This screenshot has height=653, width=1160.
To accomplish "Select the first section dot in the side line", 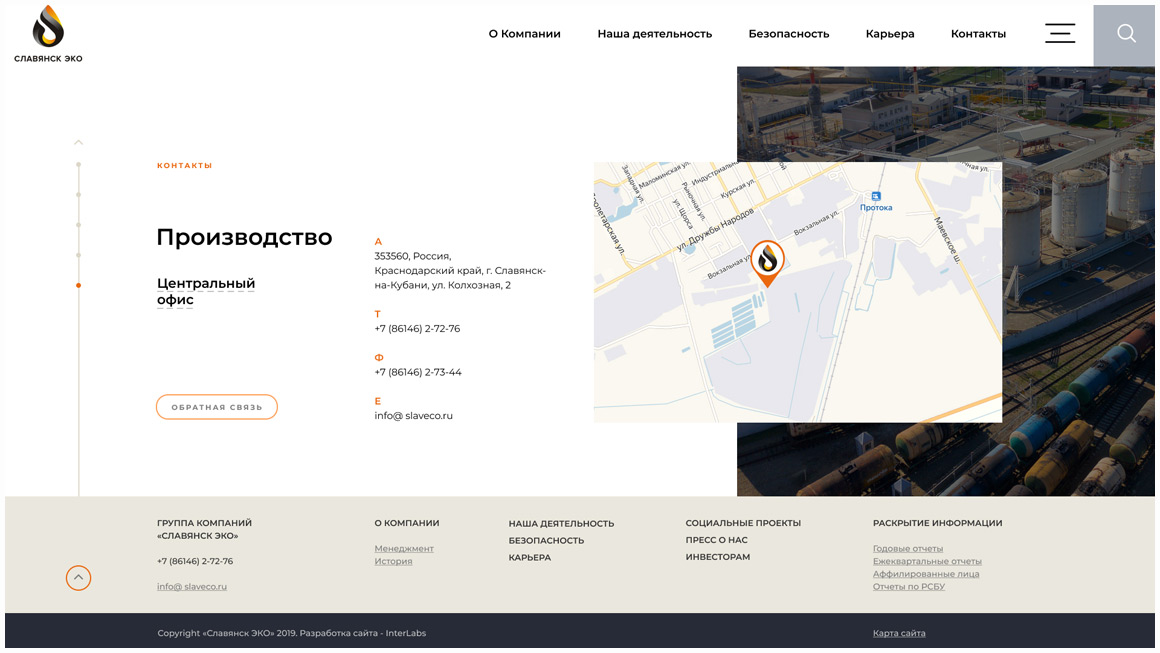I will coord(78,164).
